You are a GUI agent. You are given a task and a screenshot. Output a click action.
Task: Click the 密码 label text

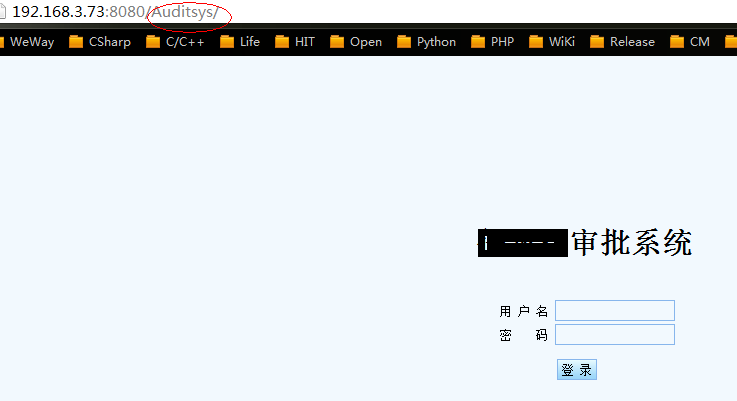(524, 335)
